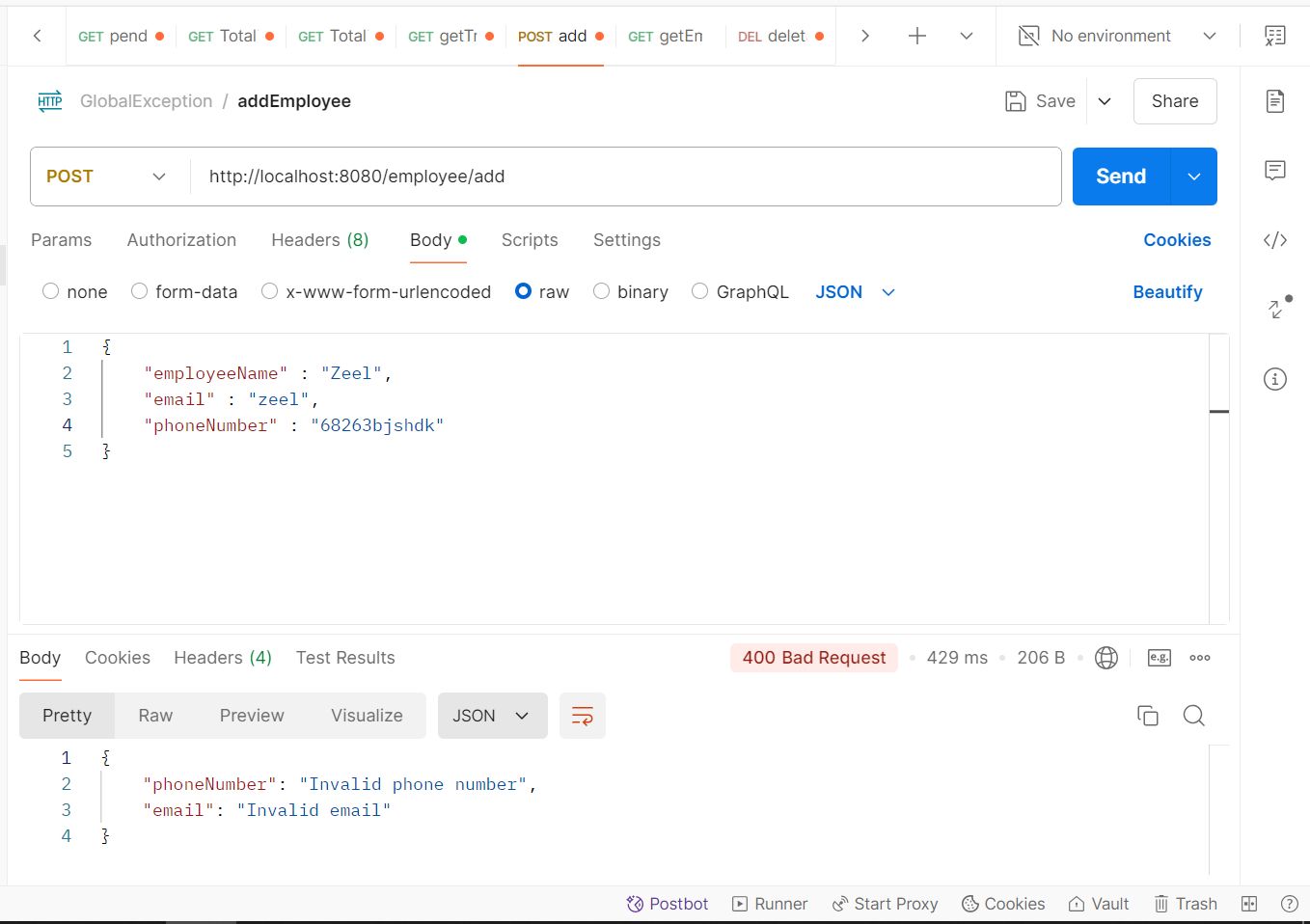Add a new request tab
Screen dimensions: 1310x924
point(917,36)
